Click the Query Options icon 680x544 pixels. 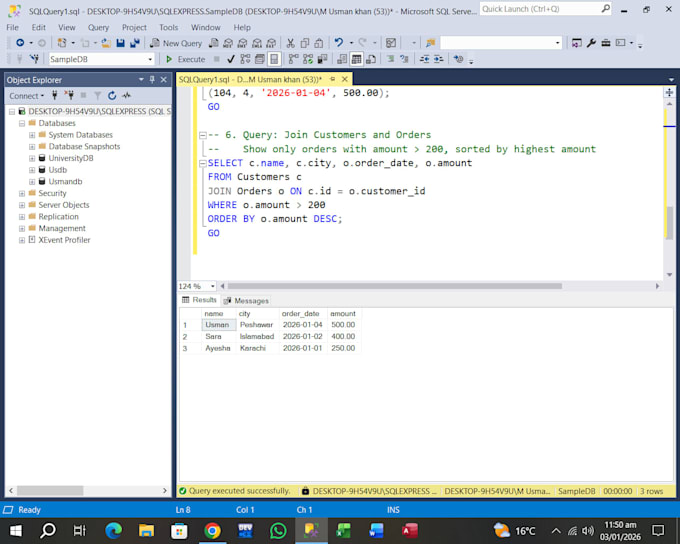coord(260,59)
